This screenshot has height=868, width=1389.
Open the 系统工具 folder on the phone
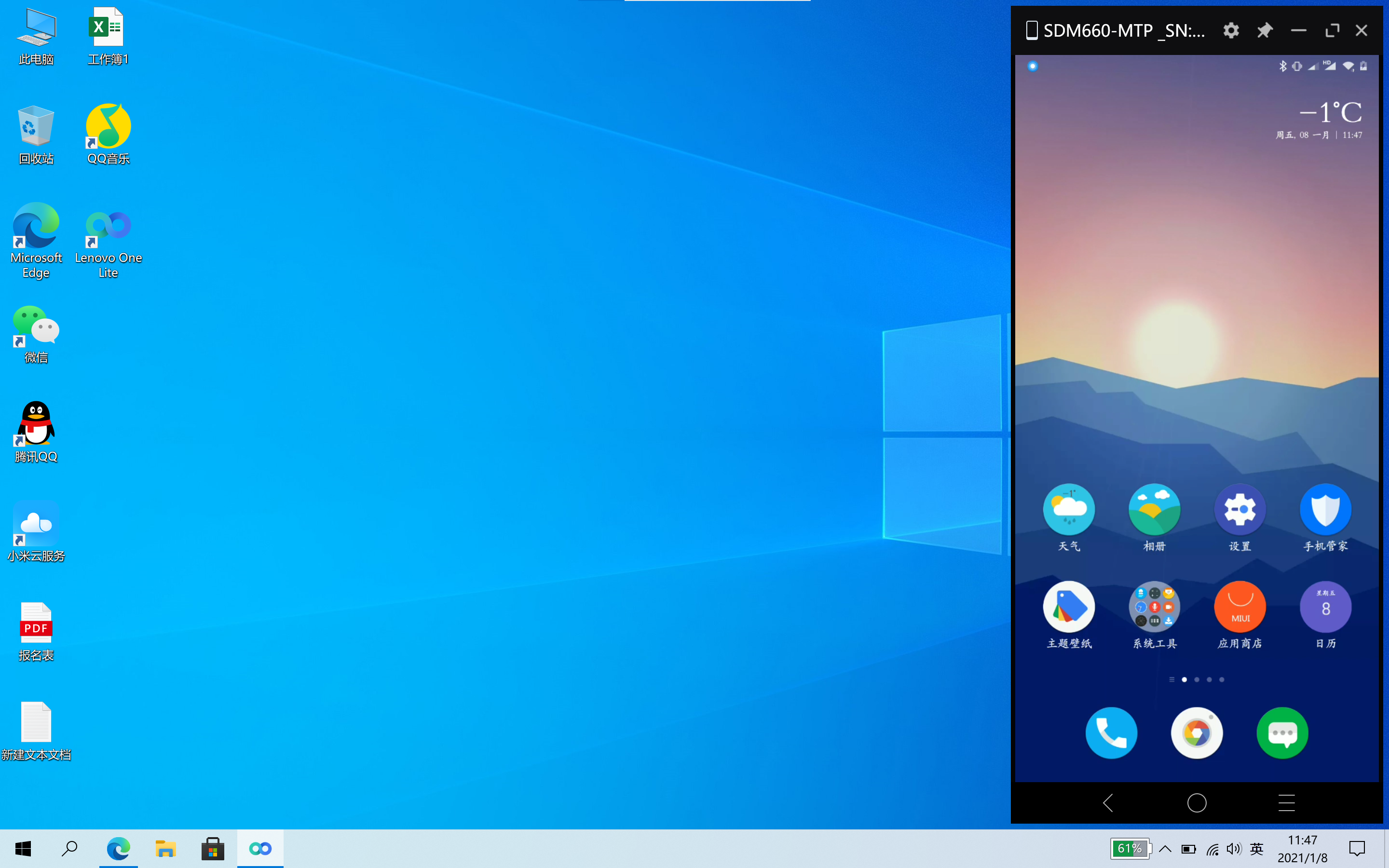pos(1154,615)
